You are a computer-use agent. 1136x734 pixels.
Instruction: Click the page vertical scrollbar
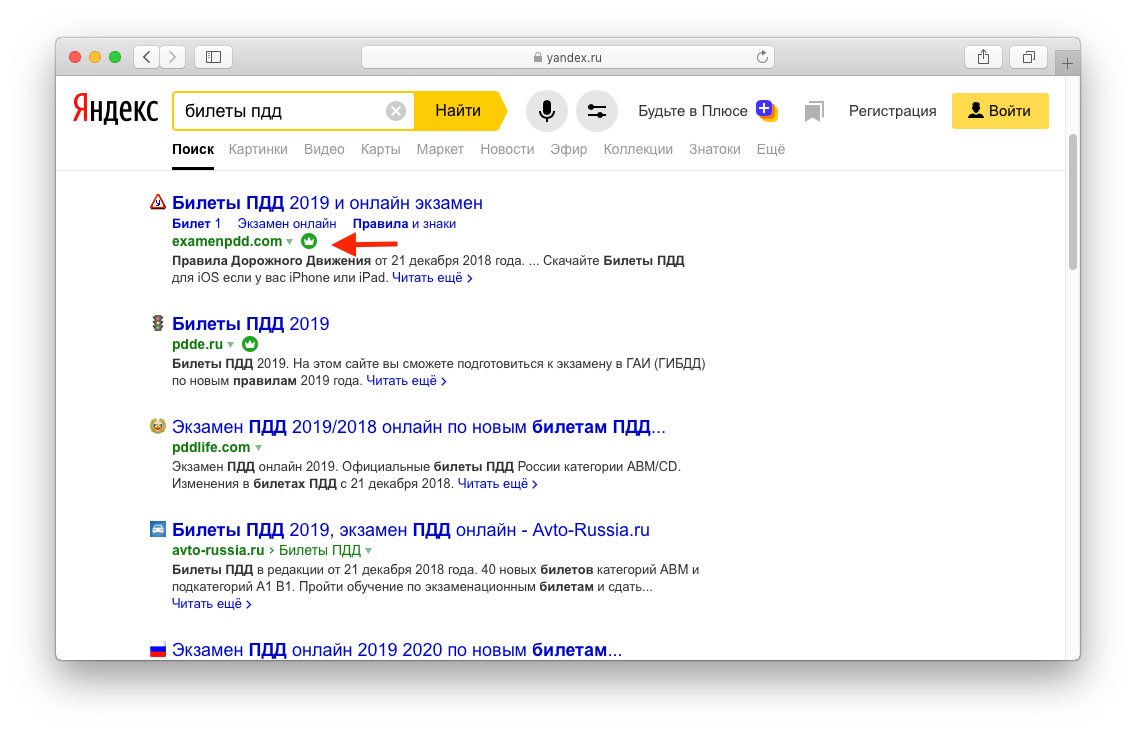1073,200
